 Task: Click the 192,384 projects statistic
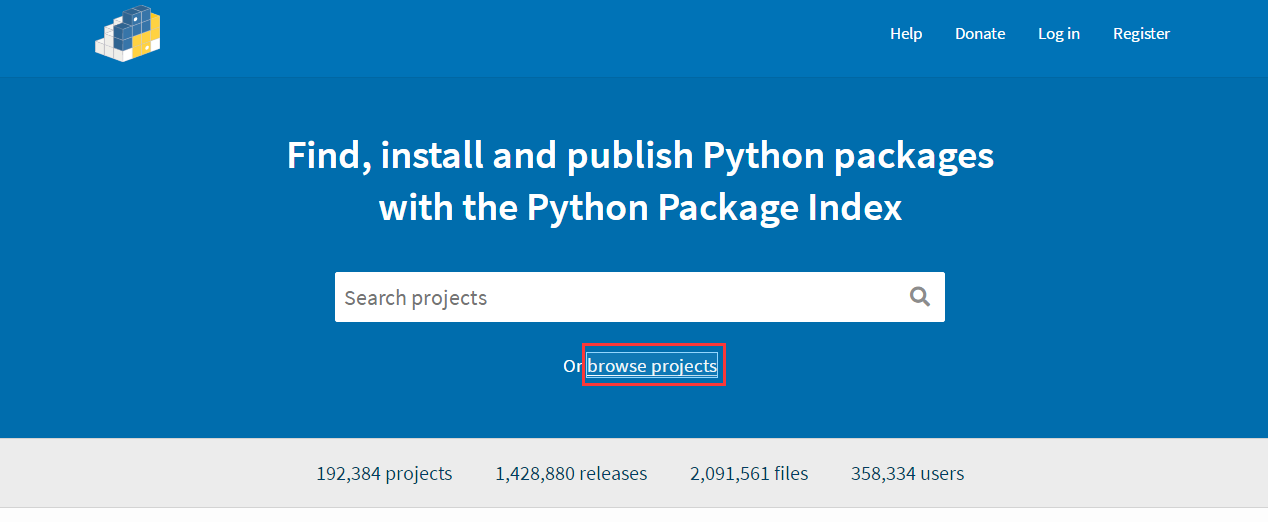point(384,474)
